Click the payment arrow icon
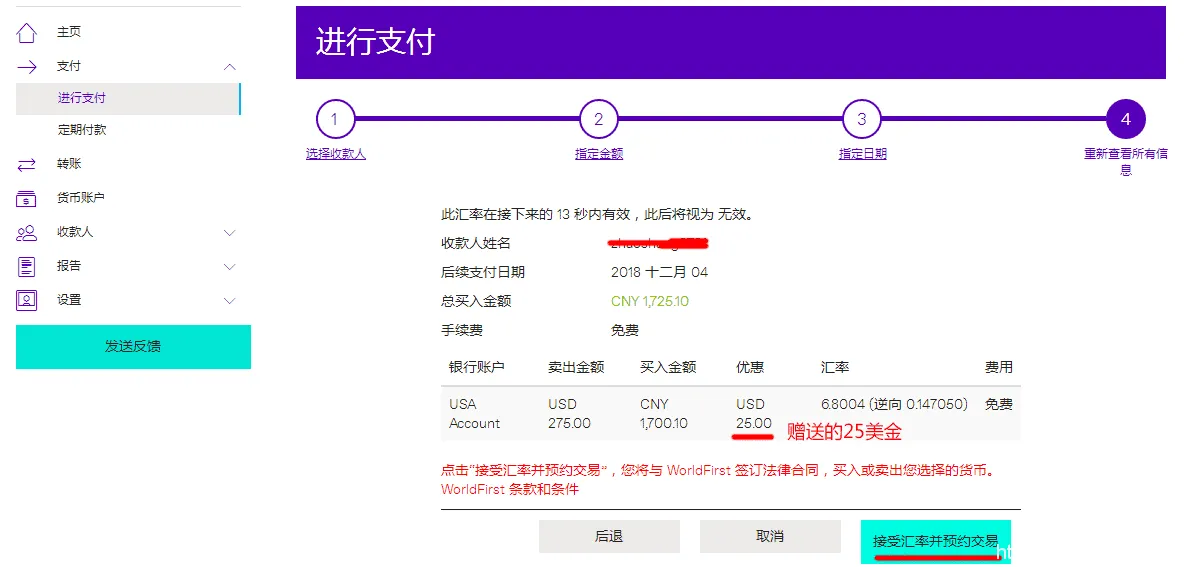Viewport: 1187px width, 567px height. click(x=26, y=67)
